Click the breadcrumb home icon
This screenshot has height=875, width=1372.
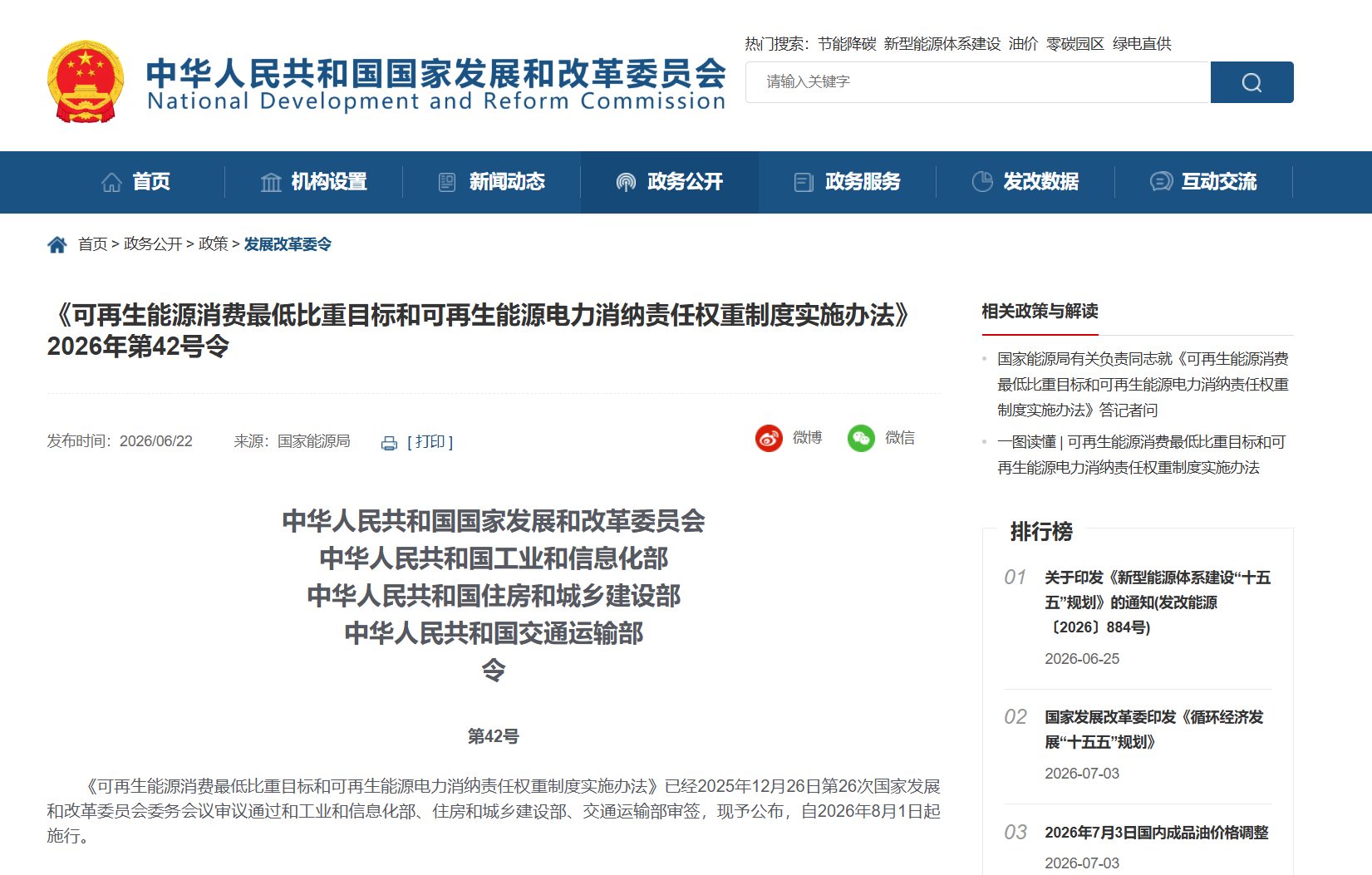pyautogui.click(x=57, y=244)
